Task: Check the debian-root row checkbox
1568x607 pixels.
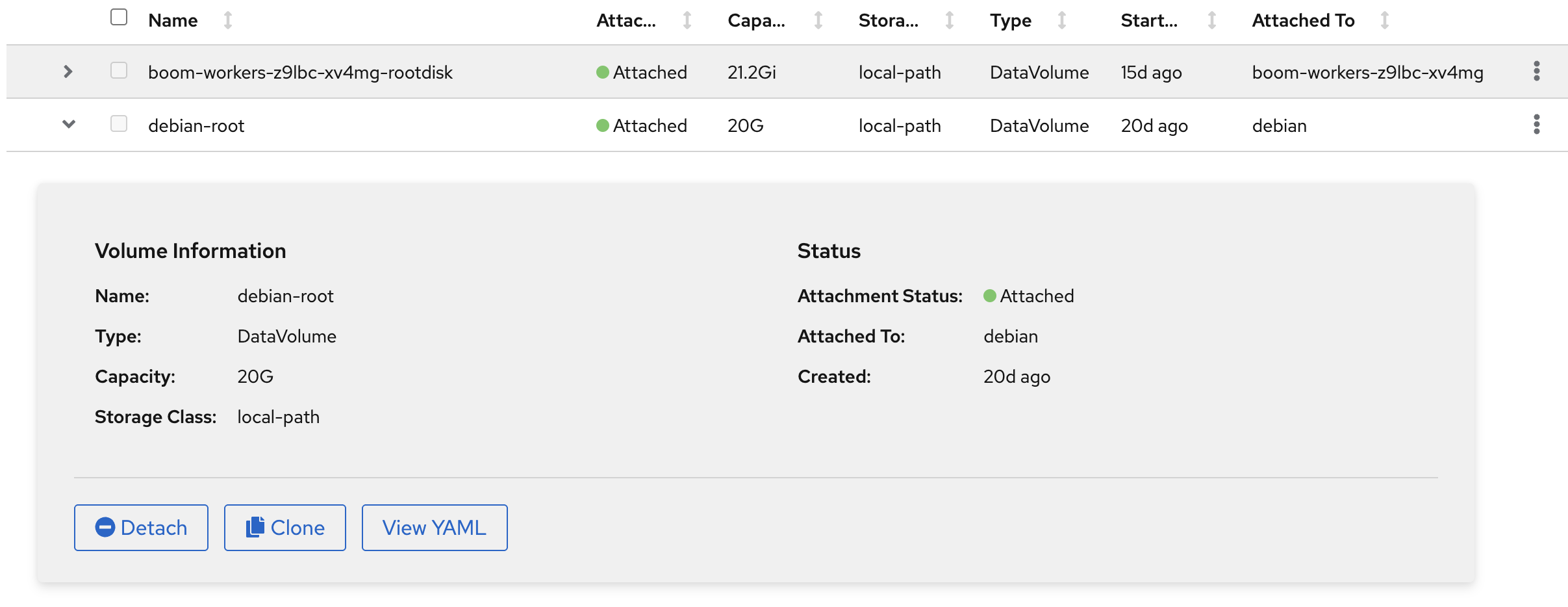Action: tap(119, 123)
